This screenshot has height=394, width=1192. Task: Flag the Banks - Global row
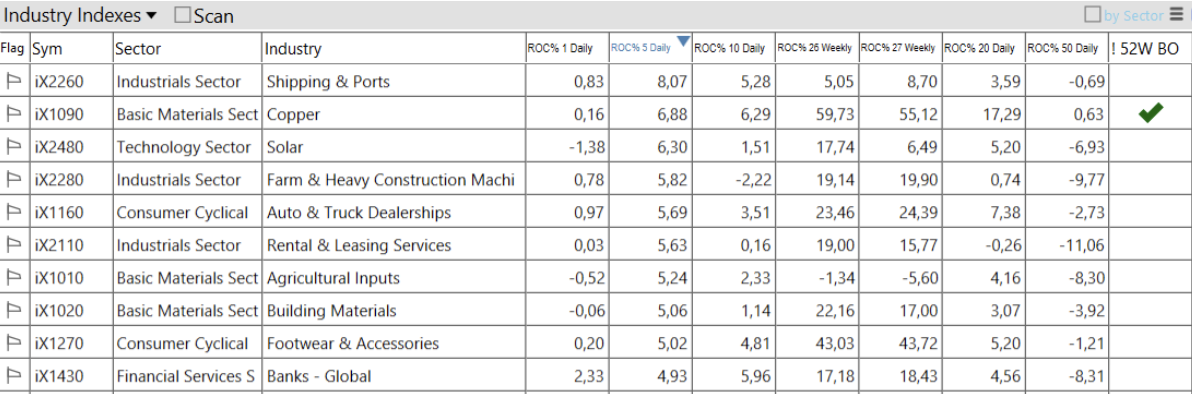tap(13, 376)
